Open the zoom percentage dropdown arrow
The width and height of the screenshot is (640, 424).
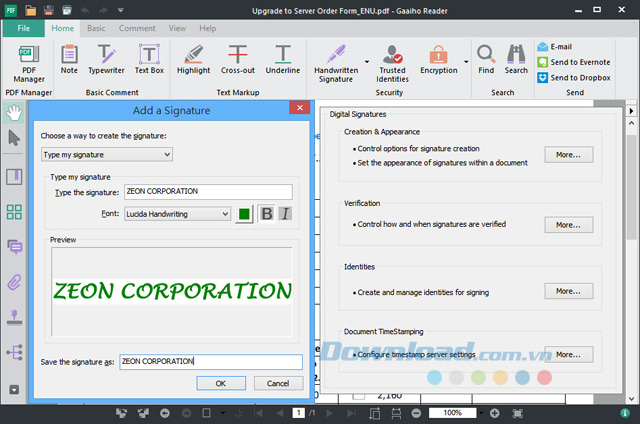pyautogui.click(x=481, y=413)
